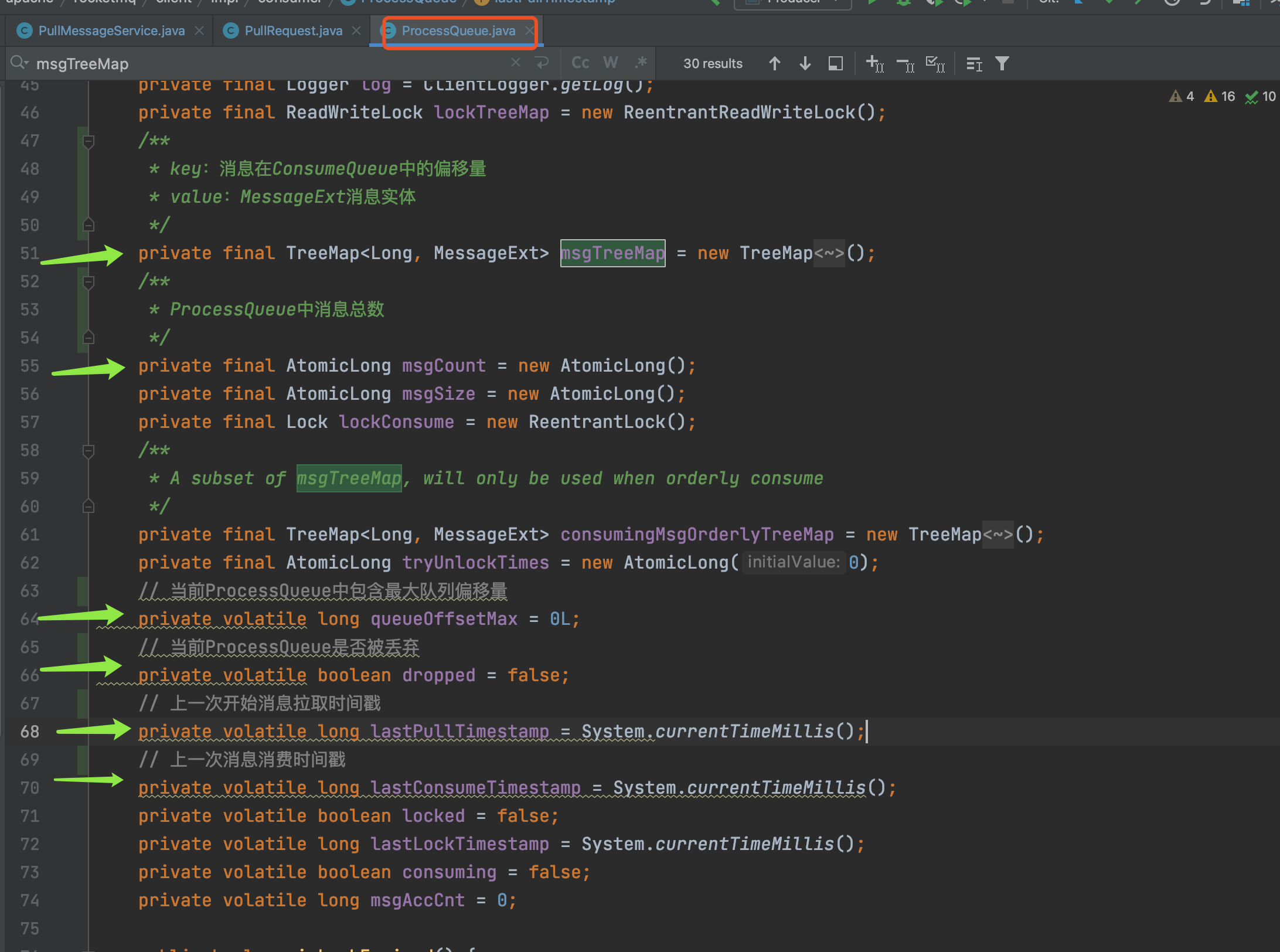Add selection for next occurrence
This screenshot has height=952, width=1280.
[875, 63]
